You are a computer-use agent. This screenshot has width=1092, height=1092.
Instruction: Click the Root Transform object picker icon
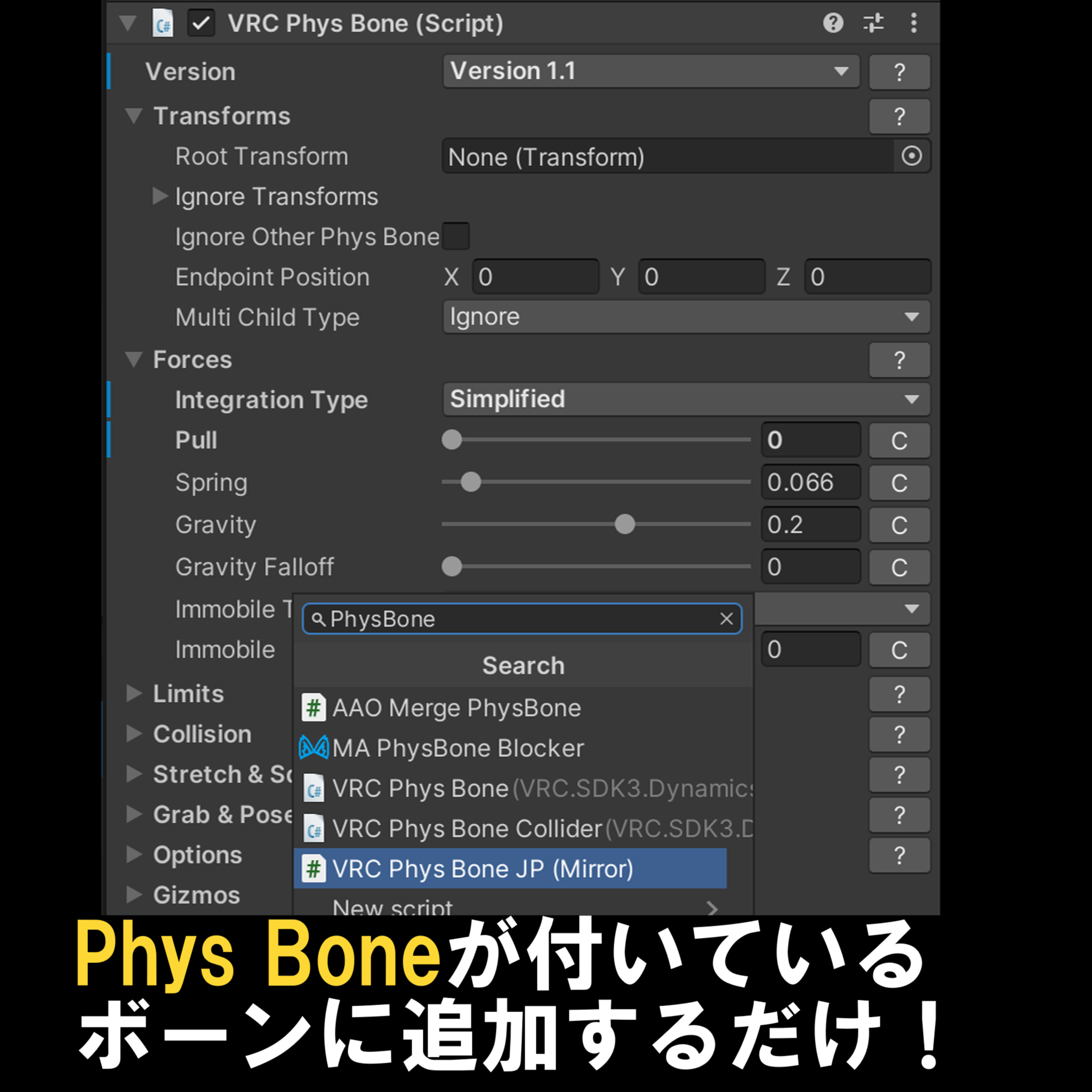tap(911, 157)
